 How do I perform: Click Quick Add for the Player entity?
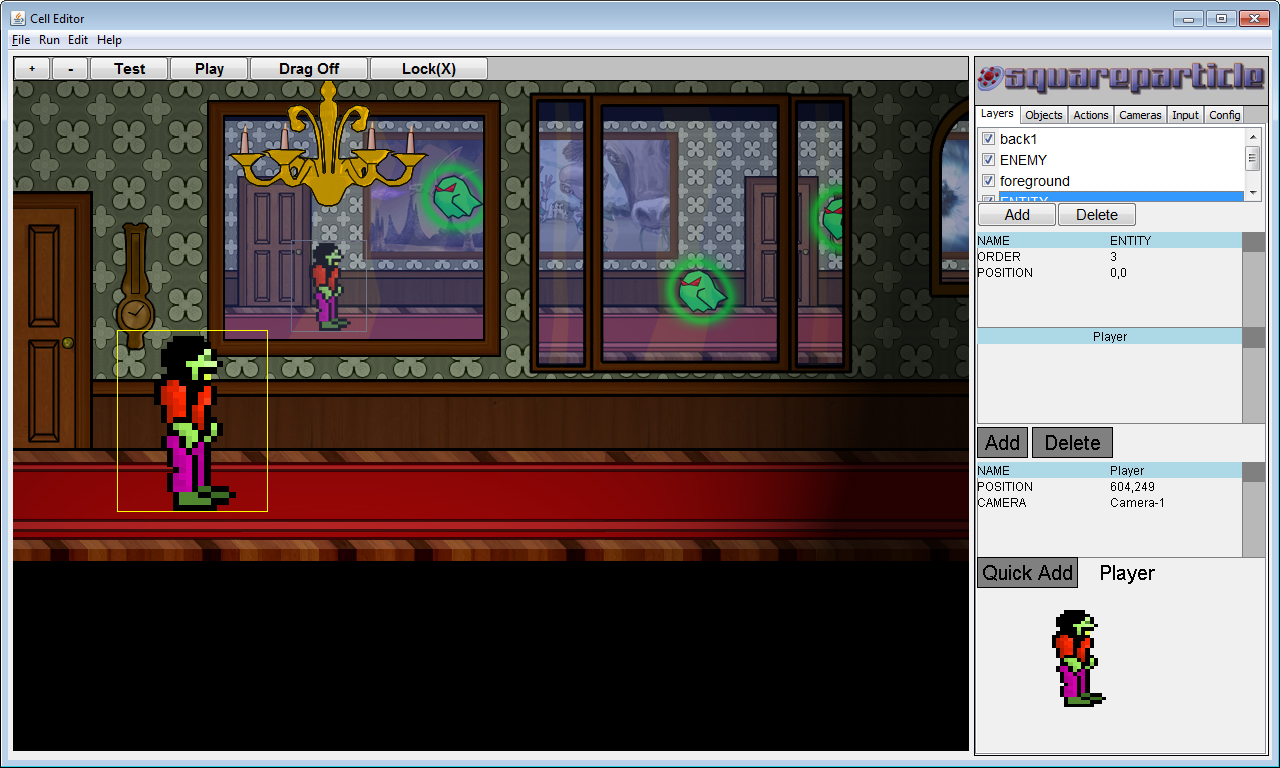click(x=1027, y=573)
